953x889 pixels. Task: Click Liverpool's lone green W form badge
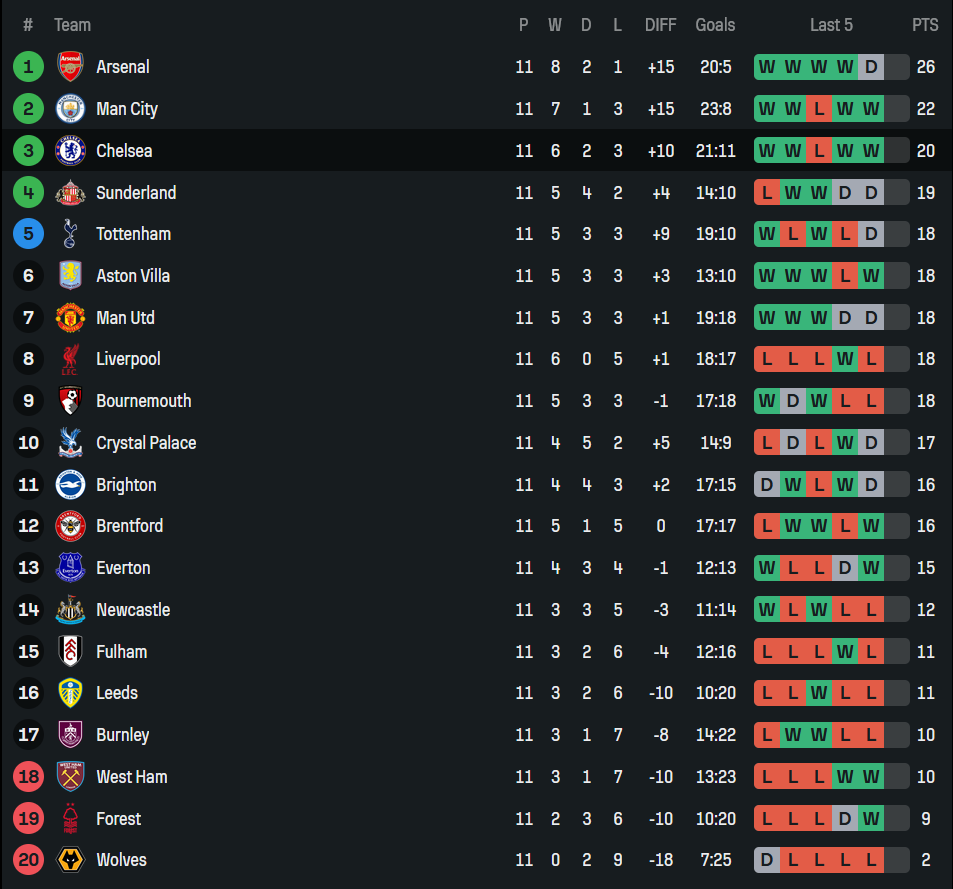click(845, 359)
